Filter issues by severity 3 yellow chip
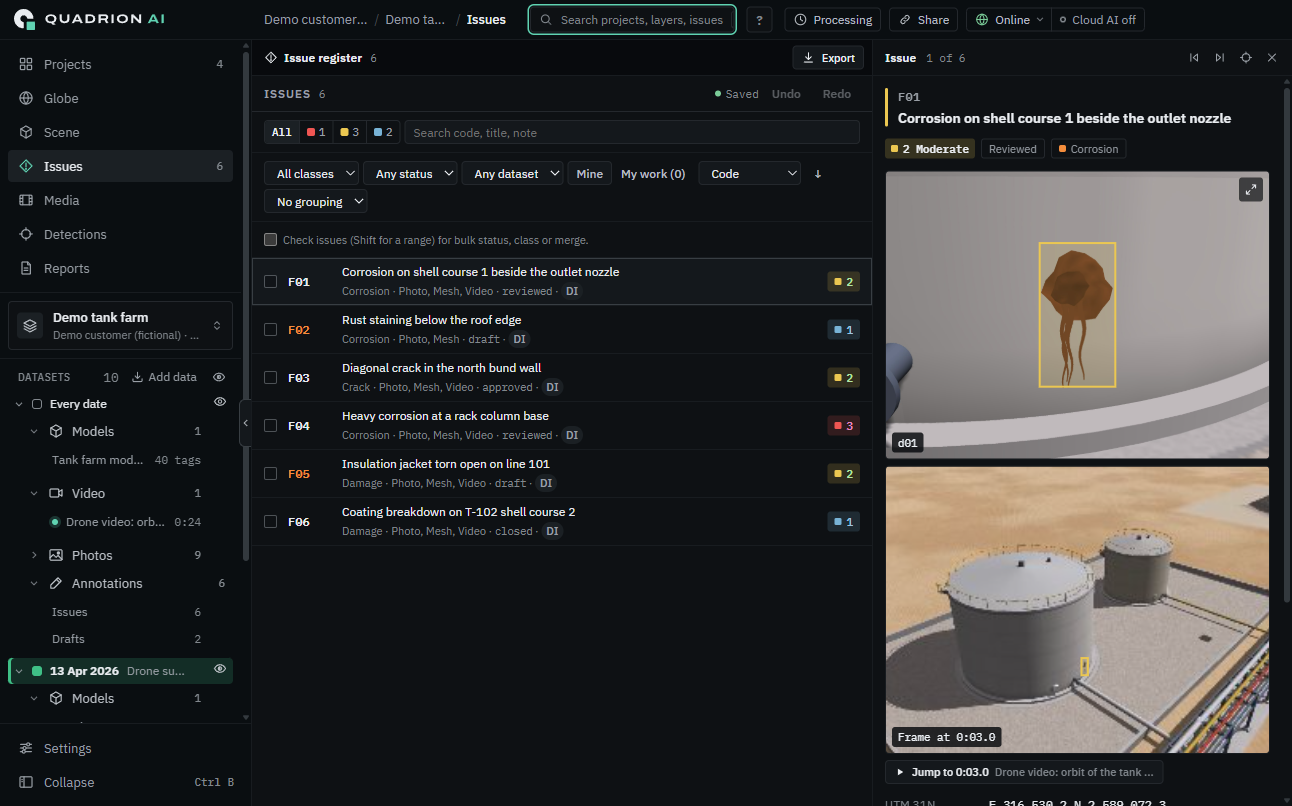Image resolution: width=1292 pixels, height=806 pixels. 349,132
